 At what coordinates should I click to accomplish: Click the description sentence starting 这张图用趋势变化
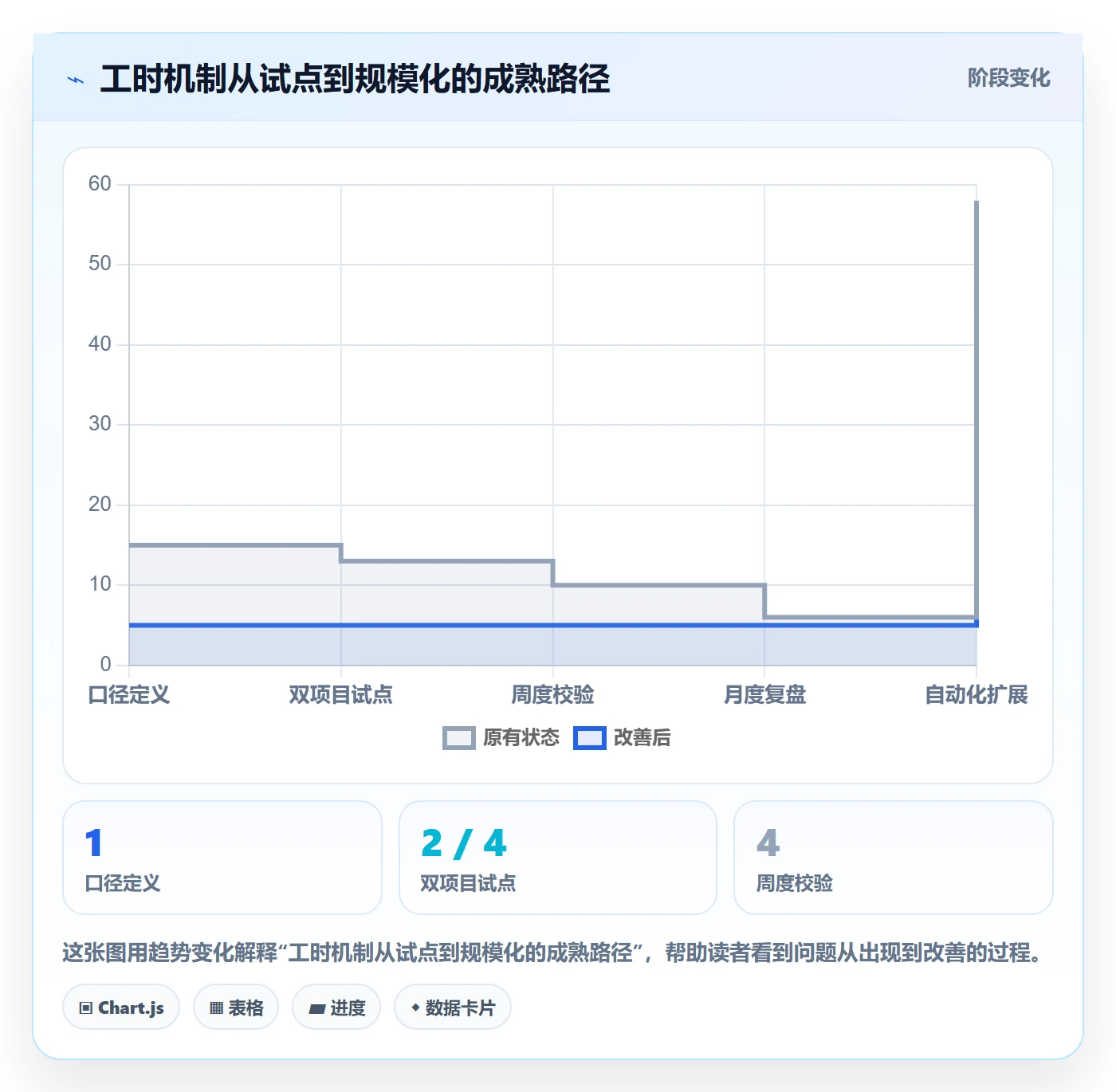pyautogui.click(x=553, y=953)
